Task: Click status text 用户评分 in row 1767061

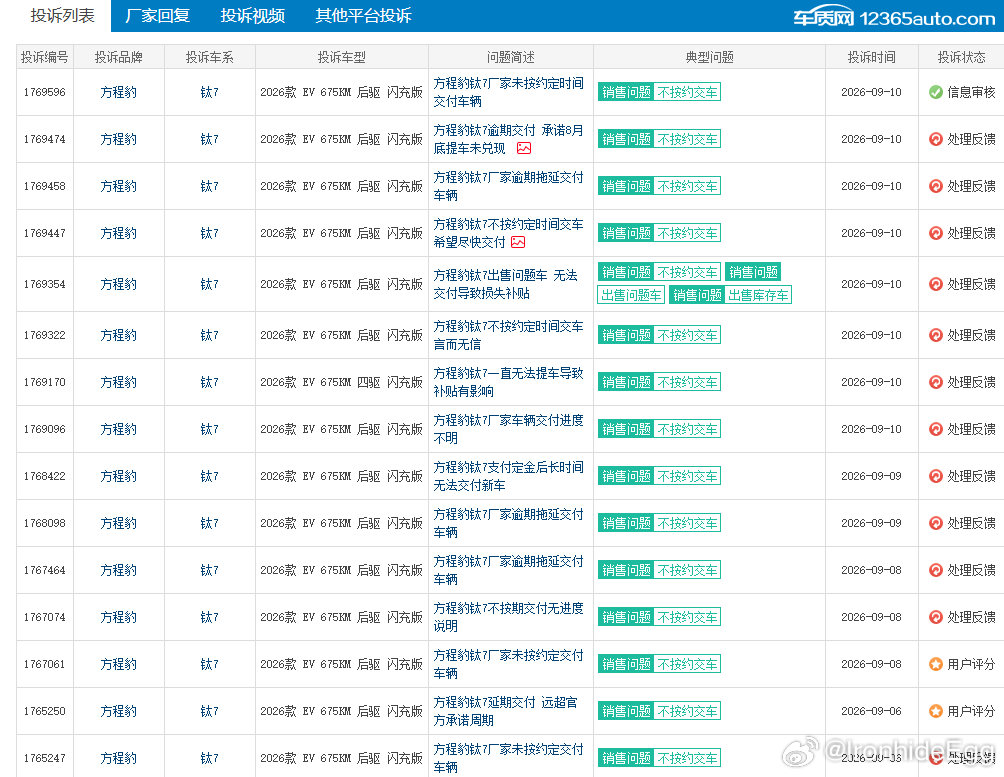Action: (971, 664)
